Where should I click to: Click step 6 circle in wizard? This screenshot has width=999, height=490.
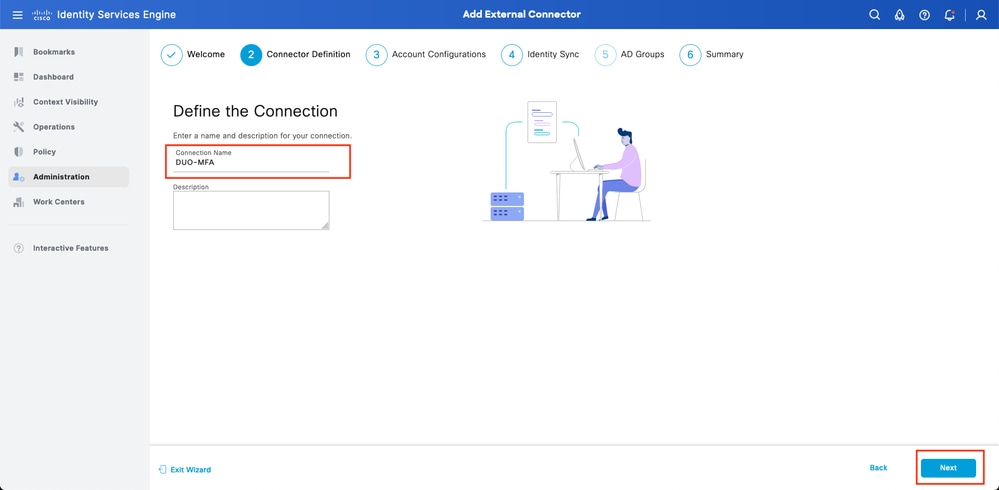pos(690,55)
